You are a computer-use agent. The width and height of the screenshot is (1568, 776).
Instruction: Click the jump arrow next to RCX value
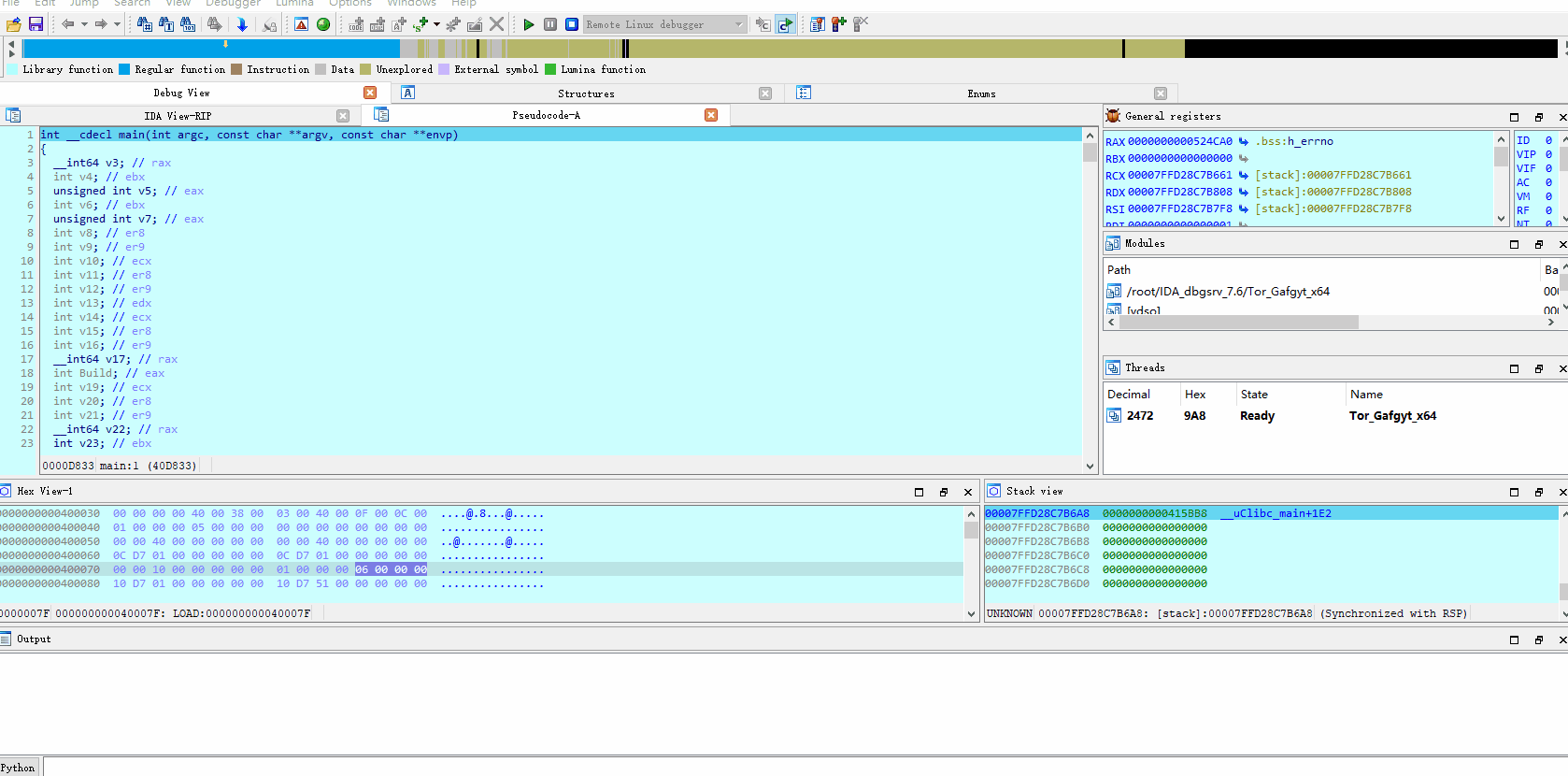1244,175
